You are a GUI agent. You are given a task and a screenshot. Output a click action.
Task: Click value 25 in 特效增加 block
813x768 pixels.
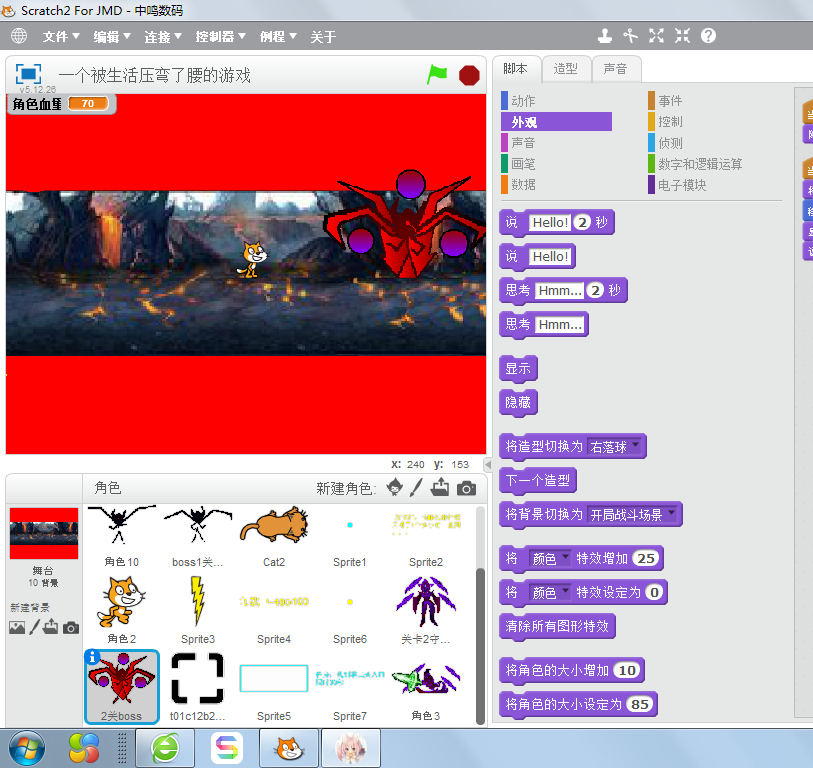coord(646,558)
